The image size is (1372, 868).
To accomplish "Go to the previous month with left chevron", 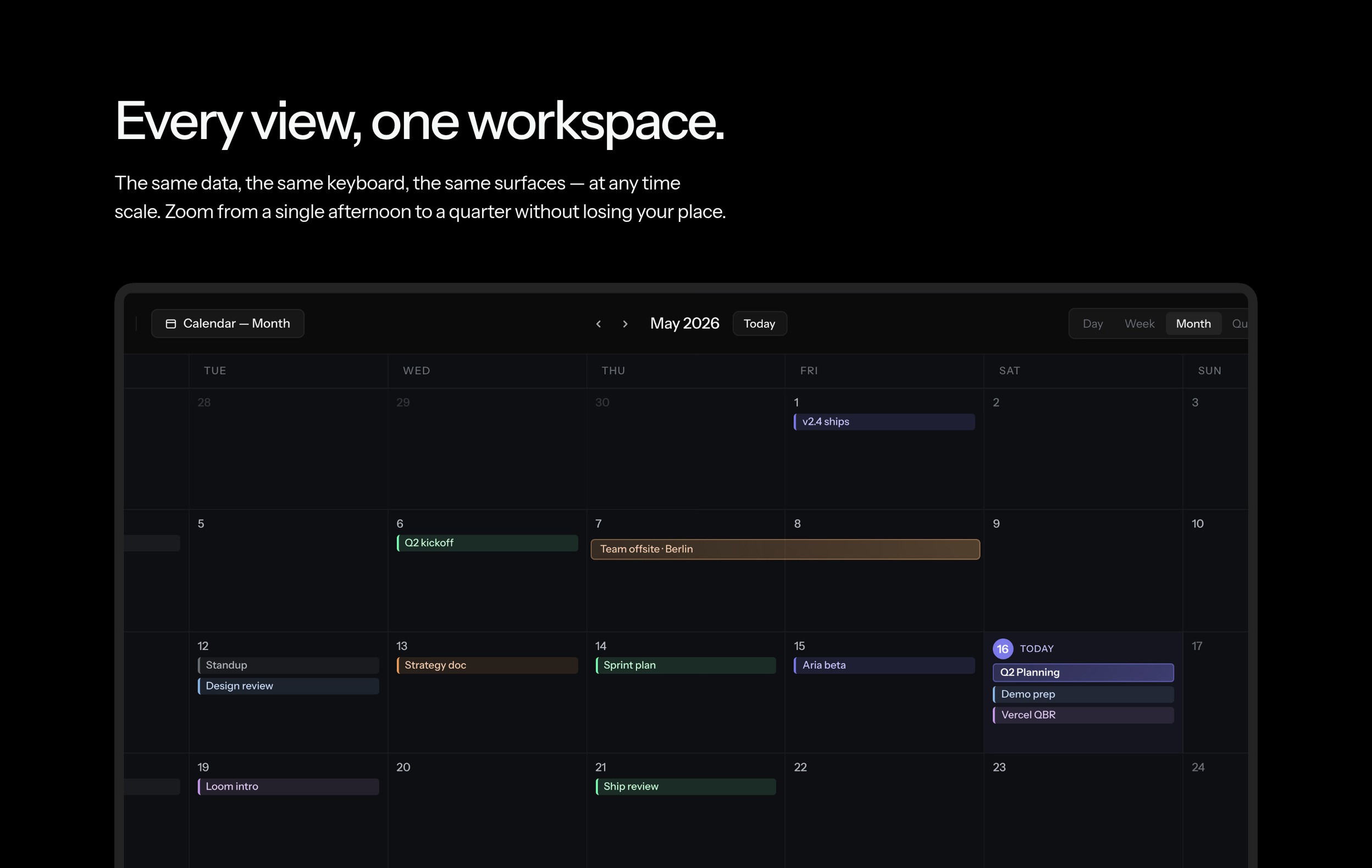I will point(598,324).
